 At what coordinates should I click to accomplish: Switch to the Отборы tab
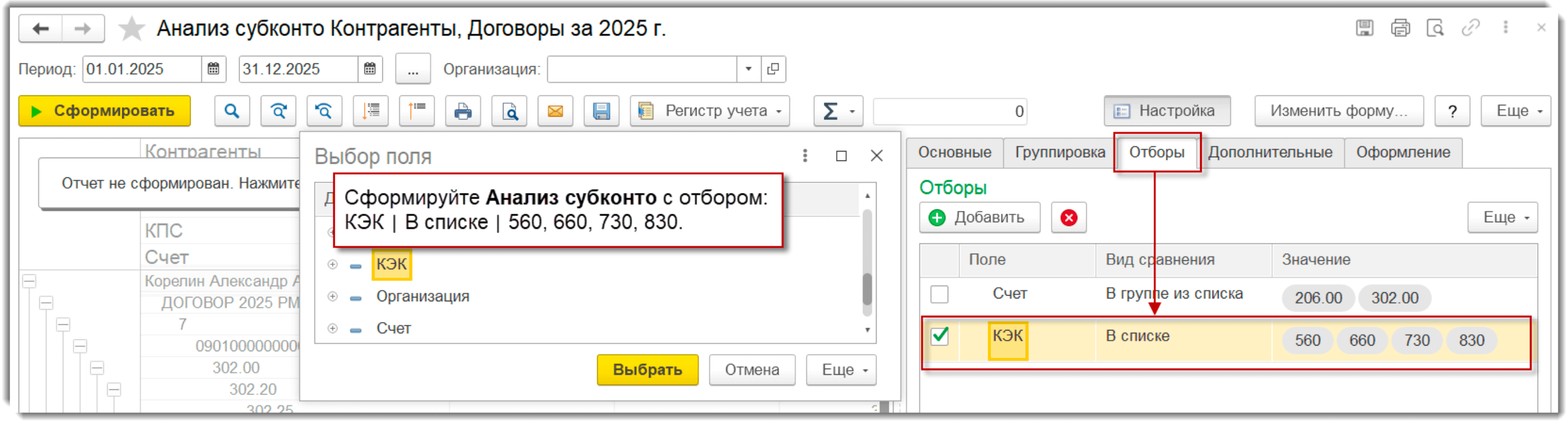(1156, 152)
